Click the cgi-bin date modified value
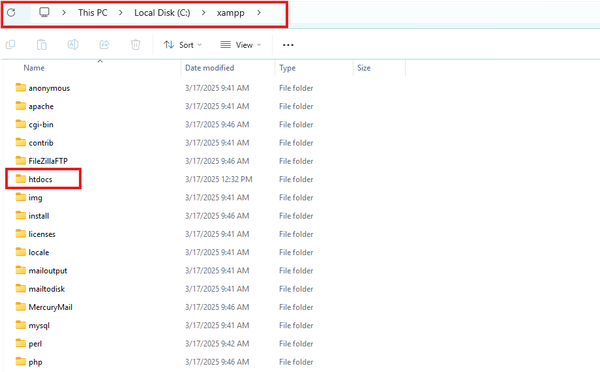This screenshot has width=600, height=372. point(217,124)
